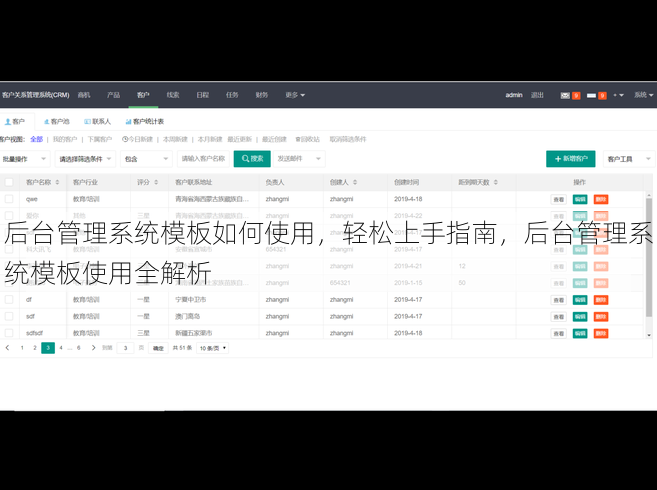Click the red 删除 icon in qwe row
Image resolution: width=657 pixels, height=490 pixels.
click(601, 200)
